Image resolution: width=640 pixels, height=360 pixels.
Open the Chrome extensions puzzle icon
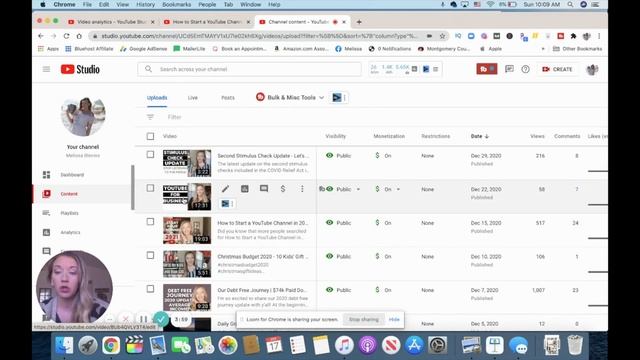573,36
